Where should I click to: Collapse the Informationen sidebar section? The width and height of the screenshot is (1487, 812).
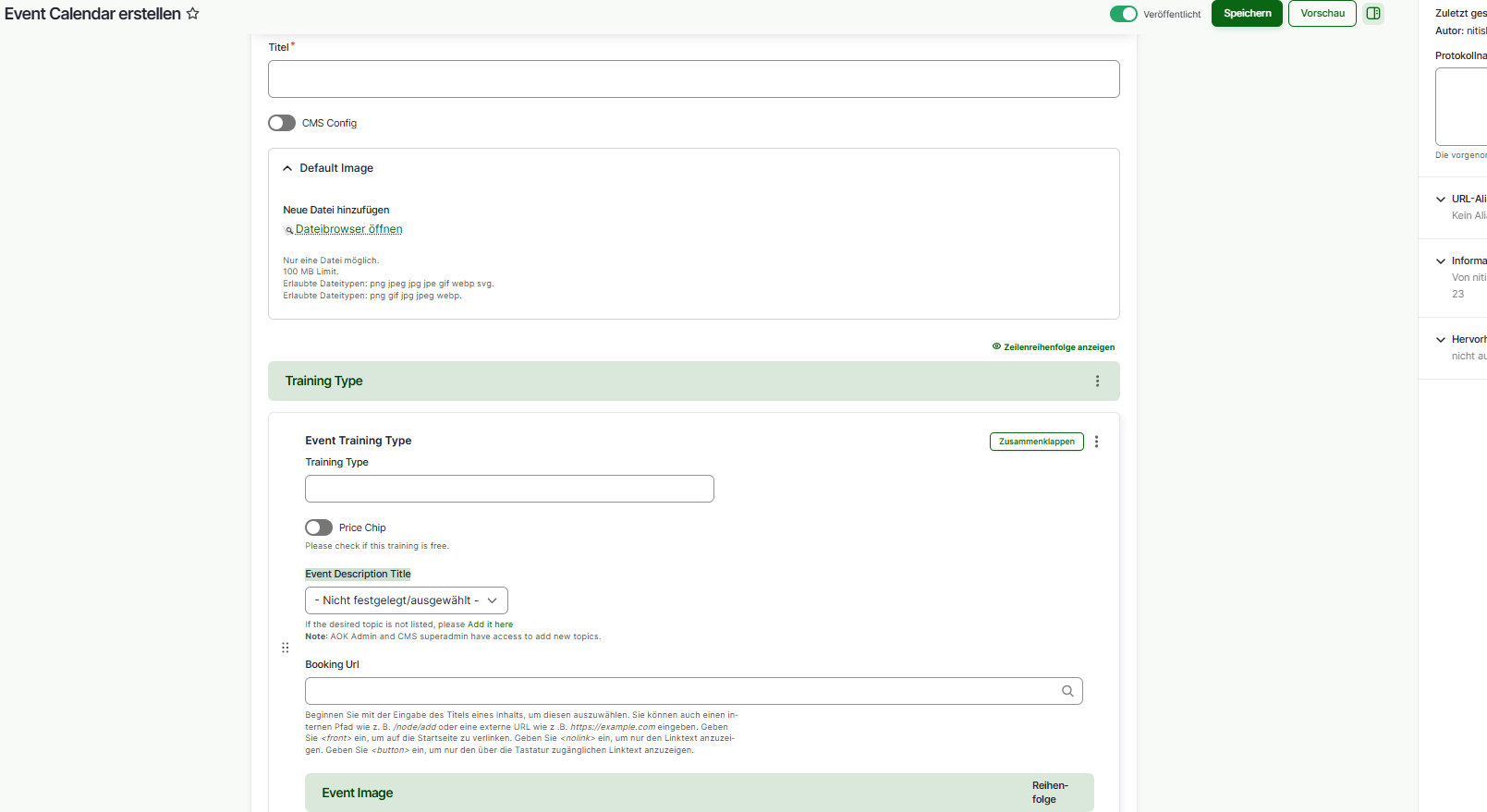pos(1441,261)
